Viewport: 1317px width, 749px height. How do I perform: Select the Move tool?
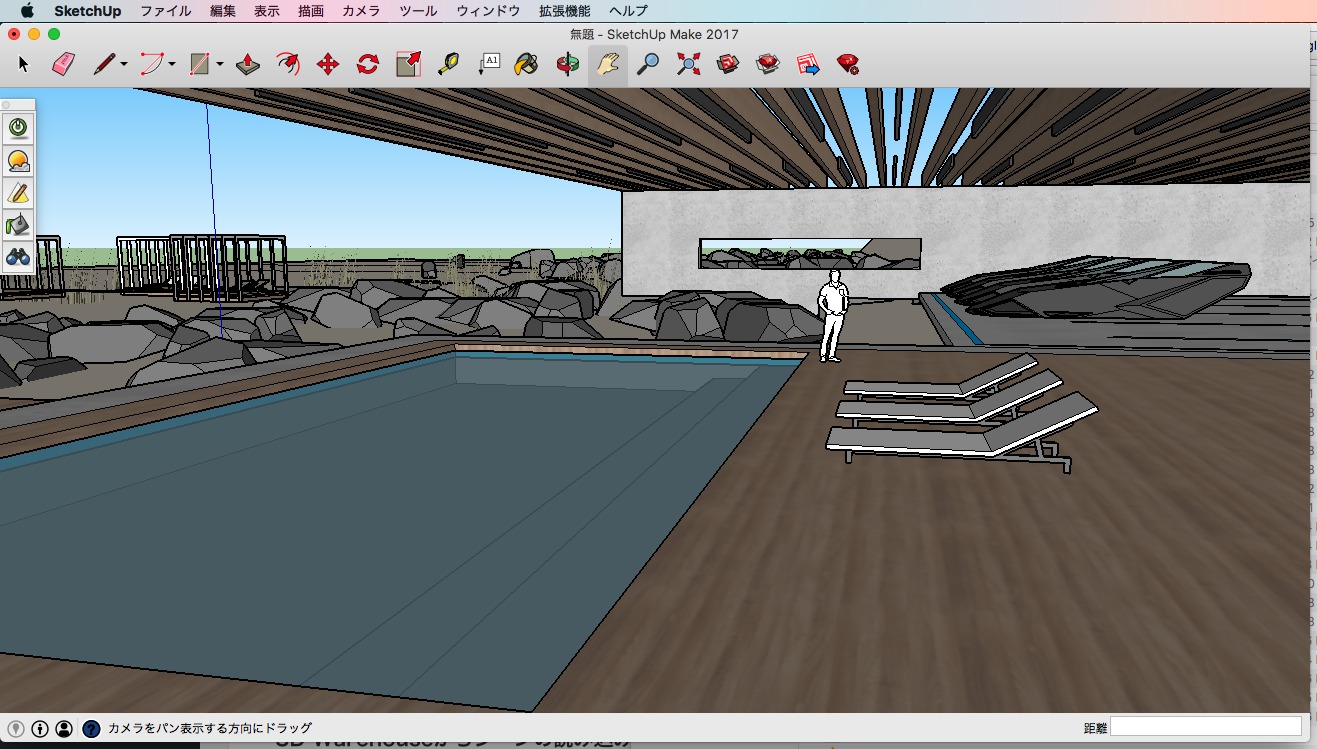click(x=328, y=65)
